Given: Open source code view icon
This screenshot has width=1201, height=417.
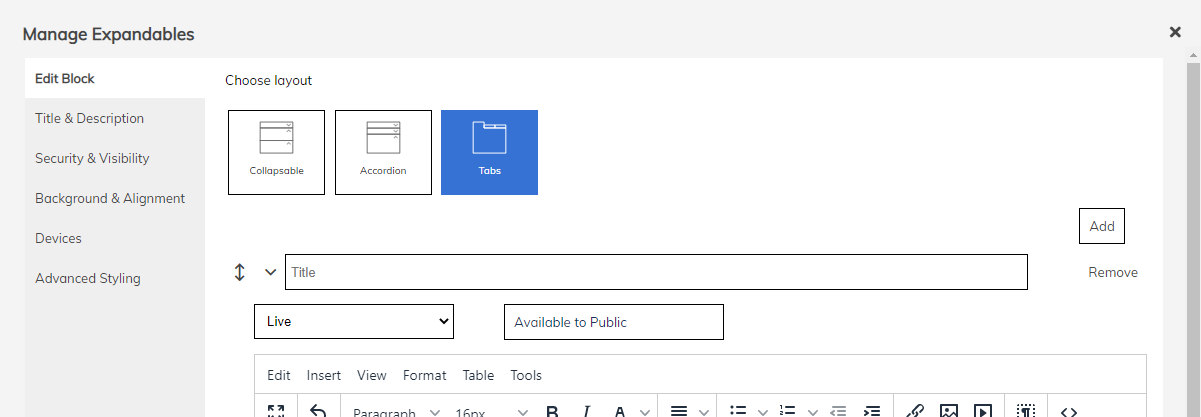Looking at the screenshot, I should click(x=1068, y=411).
